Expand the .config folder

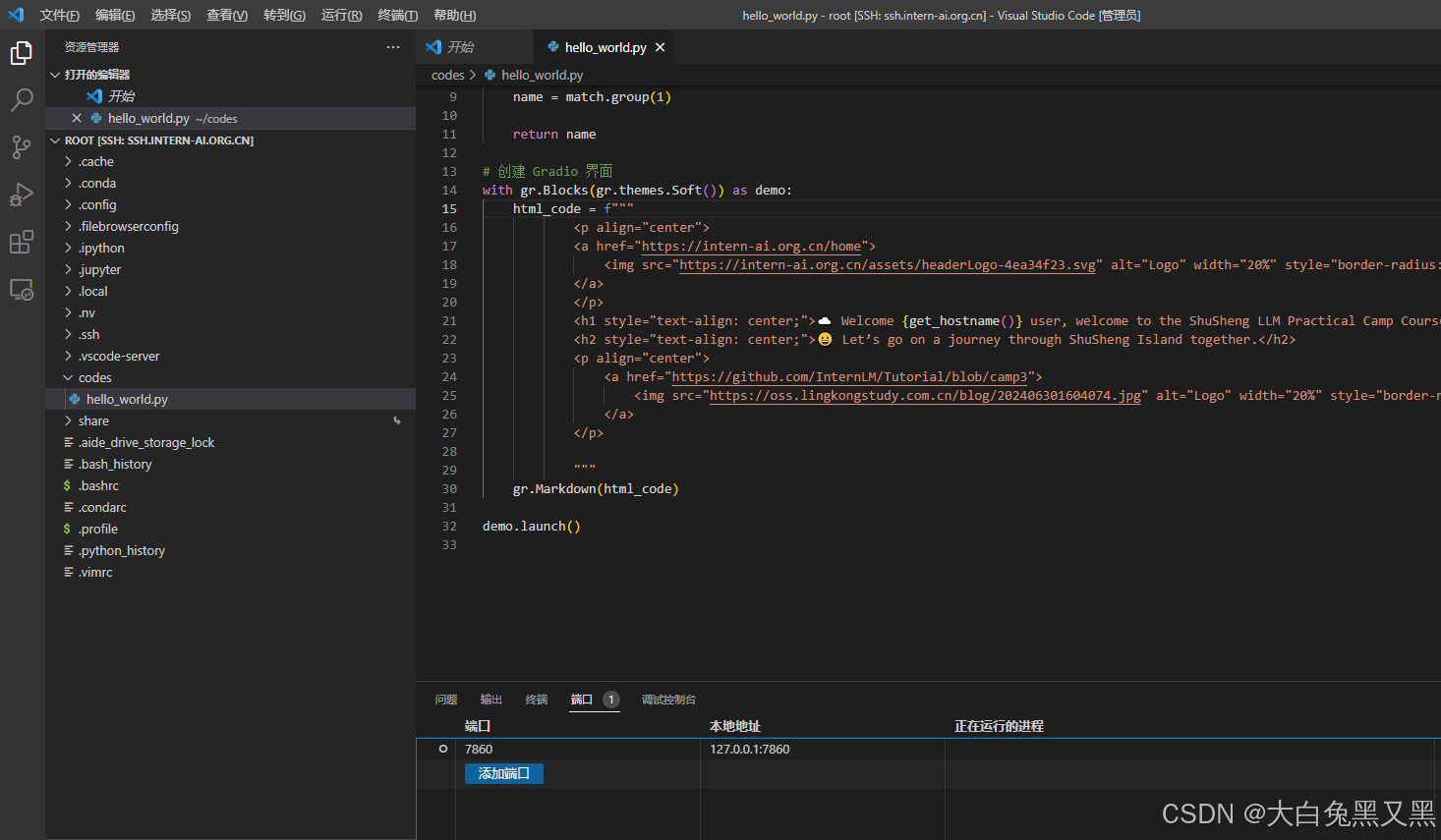(x=230, y=204)
